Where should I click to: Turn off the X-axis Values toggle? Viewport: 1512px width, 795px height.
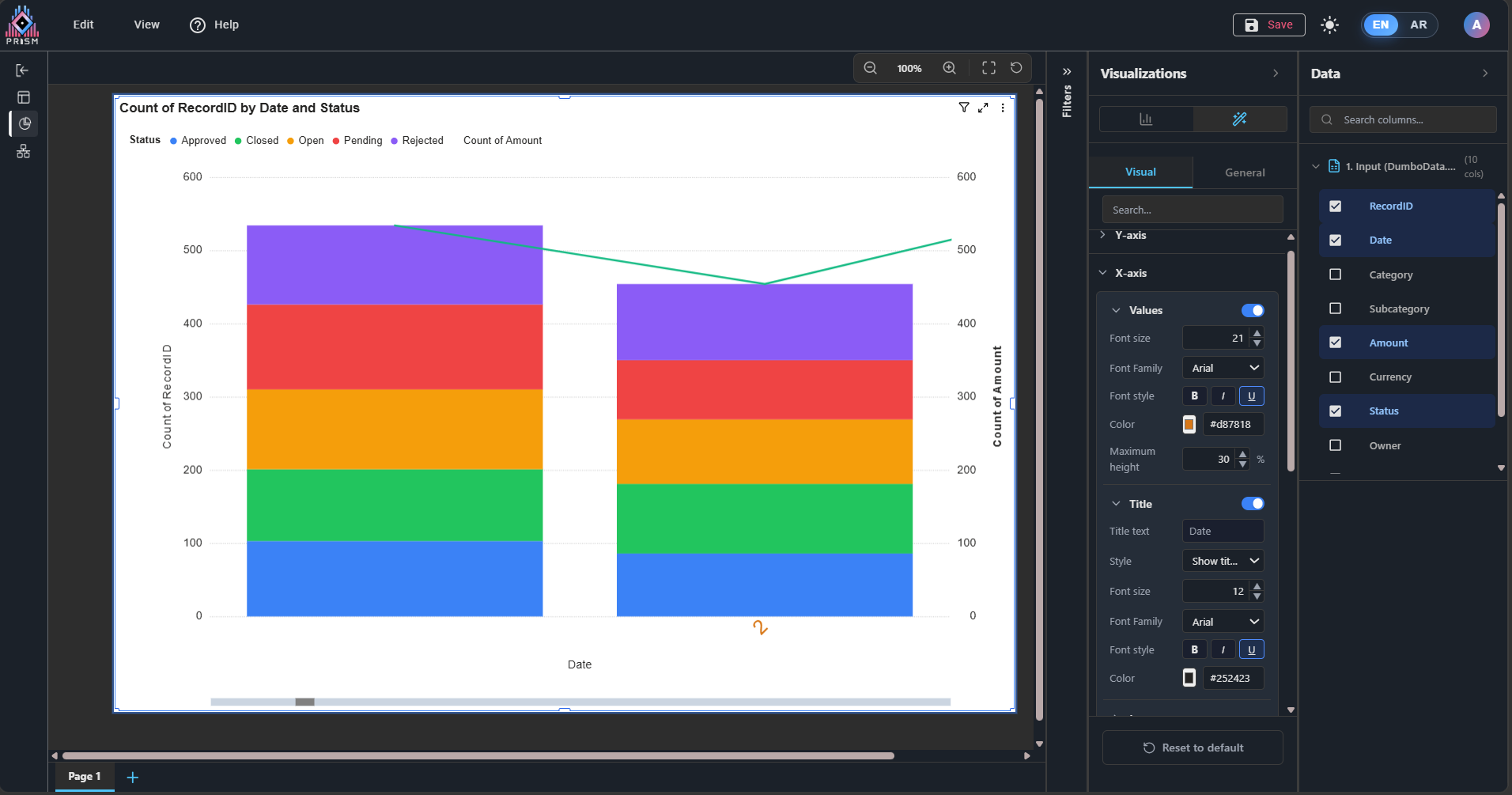point(1252,310)
